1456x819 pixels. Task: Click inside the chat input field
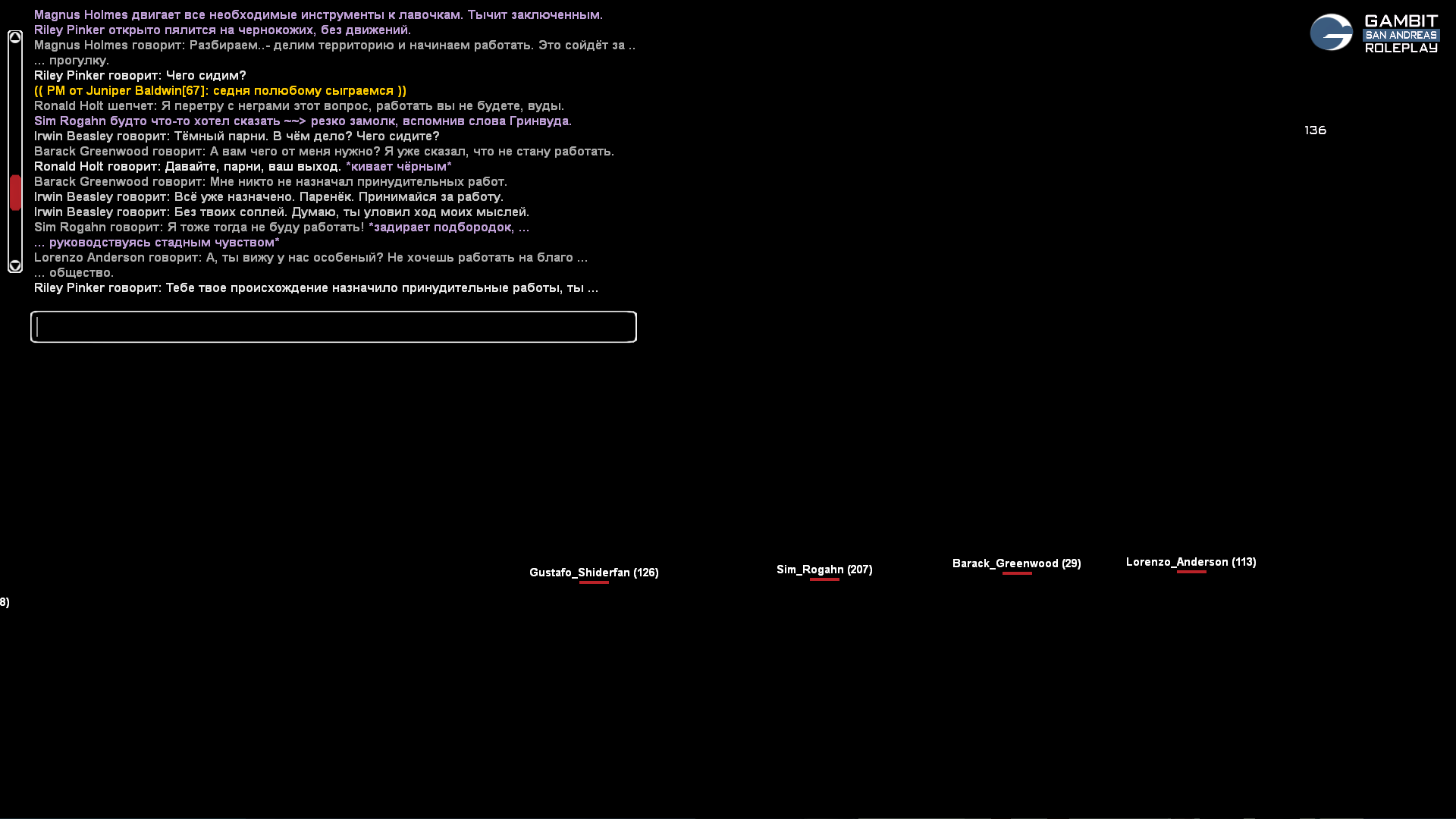(334, 327)
